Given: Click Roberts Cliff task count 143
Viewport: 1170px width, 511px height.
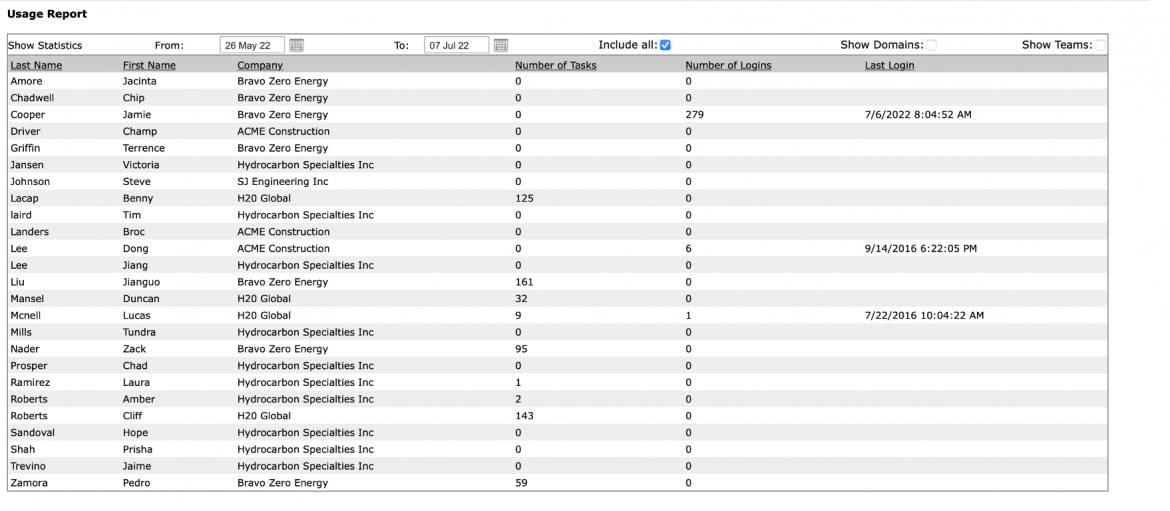Looking at the screenshot, I should (525, 416).
